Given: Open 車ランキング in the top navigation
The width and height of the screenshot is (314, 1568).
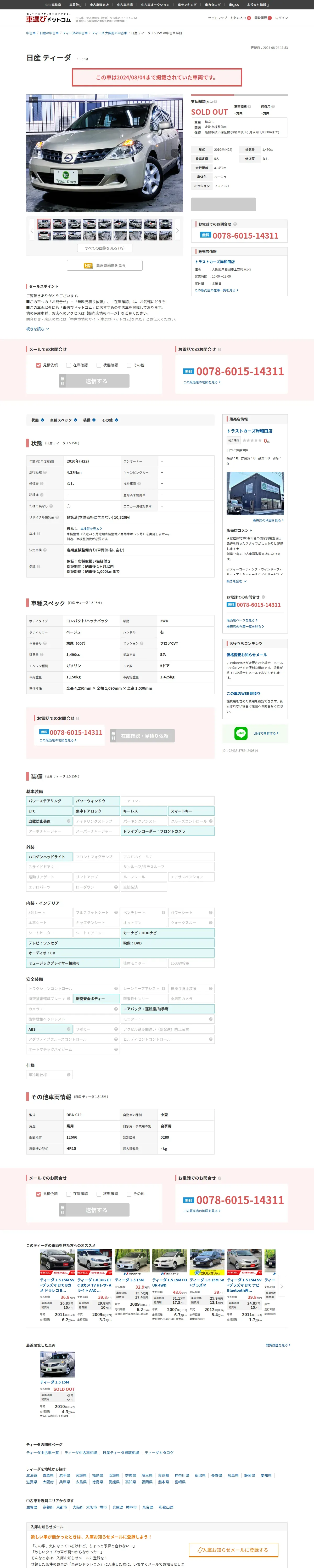Looking at the screenshot, I should coord(187,5).
